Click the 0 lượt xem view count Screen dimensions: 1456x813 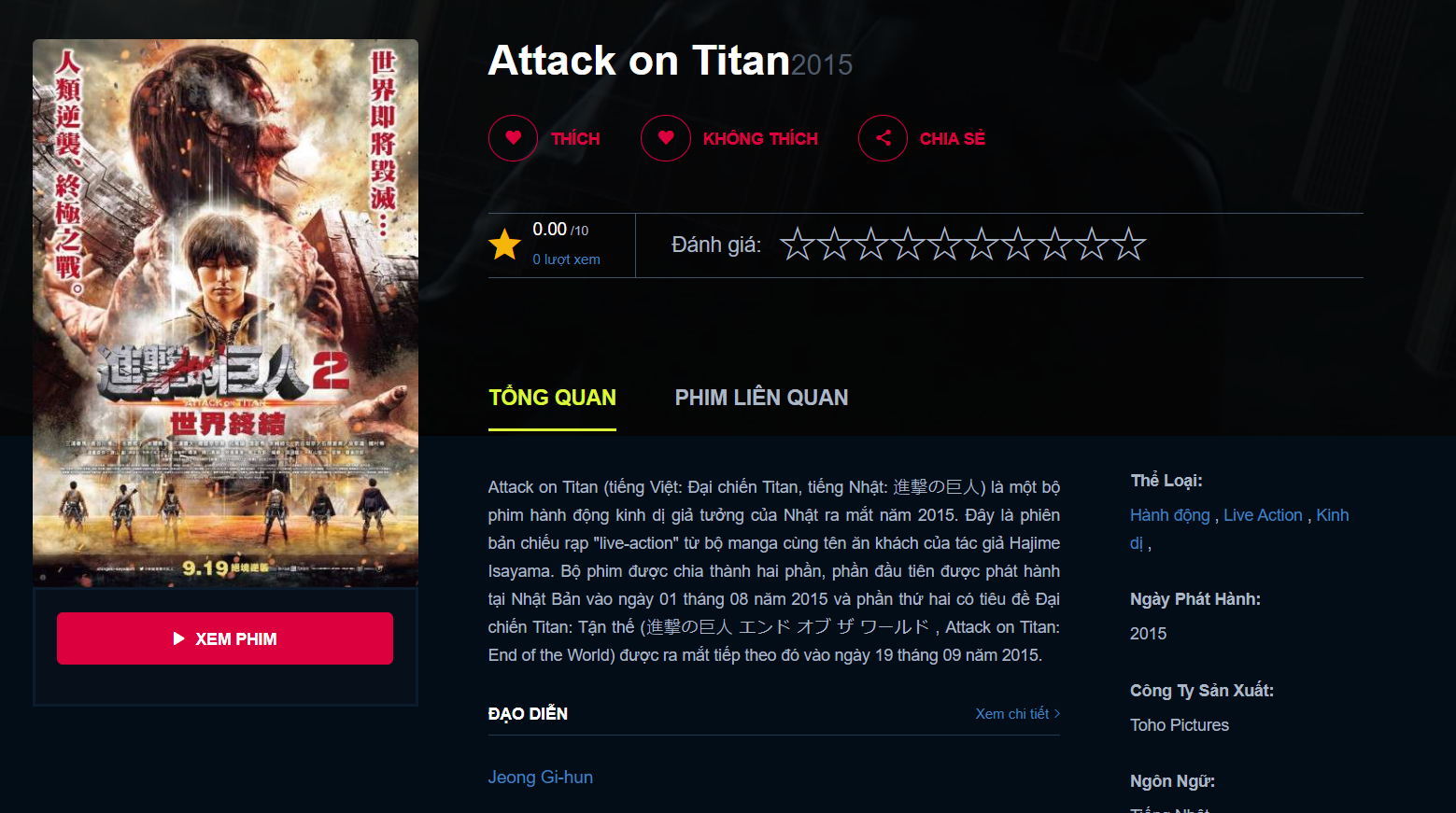[566, 259]
